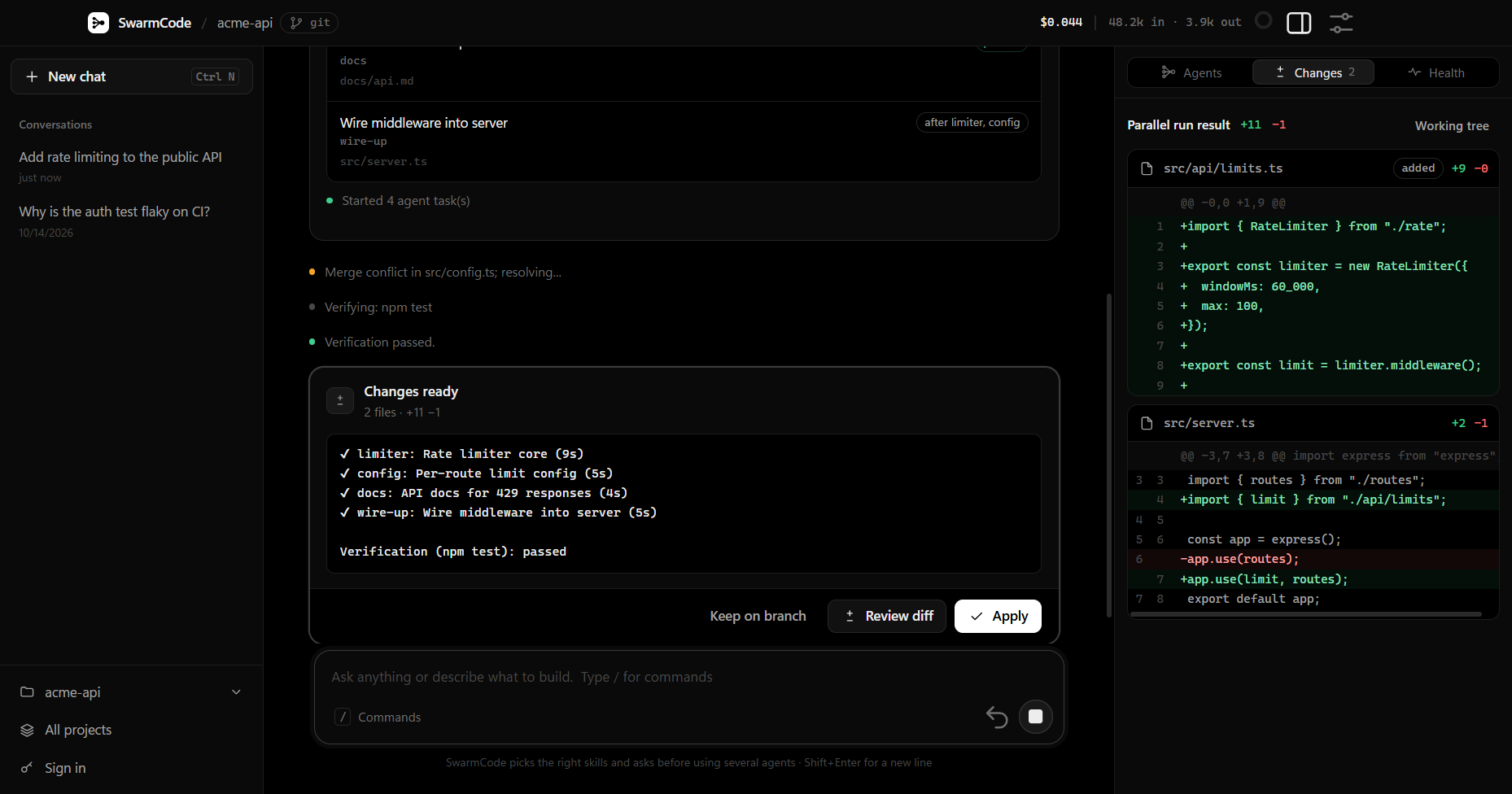Open the settings sliders icon
1512x794 pixels.
click(x=1341, y=23)
